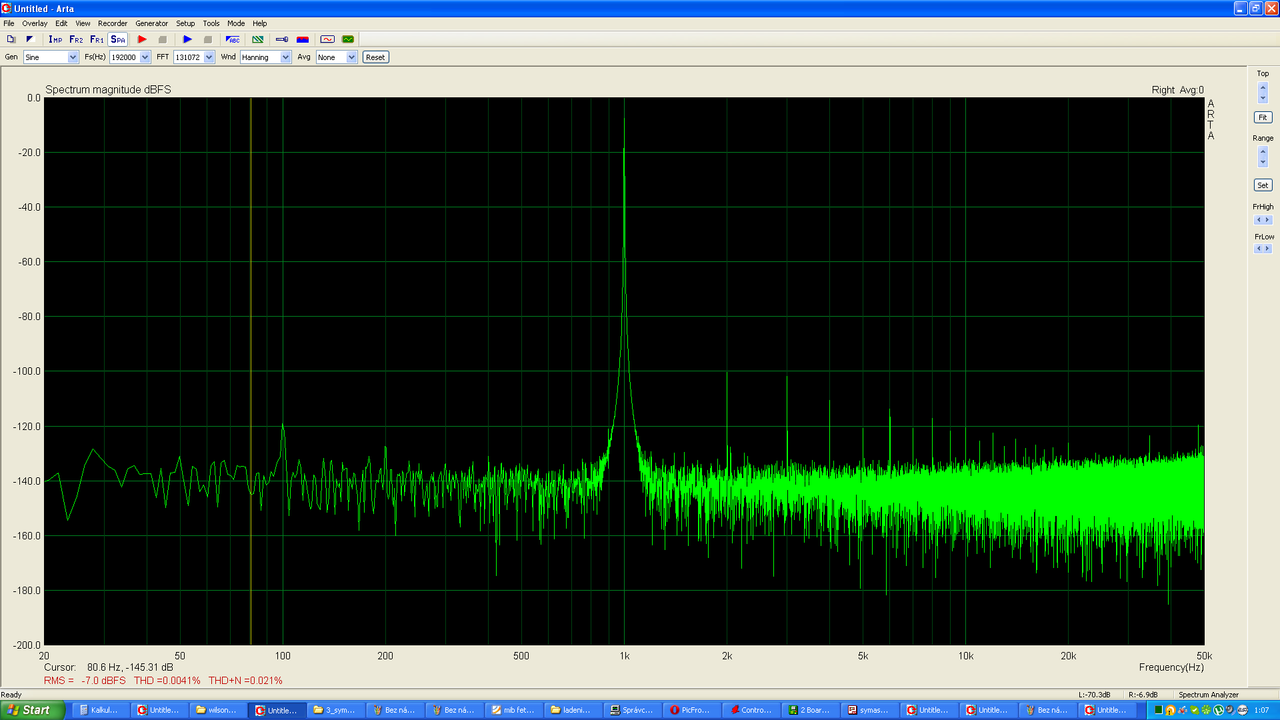Image resolution: width=1280 pixels, height=720 pixels.
Task: Open the Overlay menu
Action: [x=35, y=23]
